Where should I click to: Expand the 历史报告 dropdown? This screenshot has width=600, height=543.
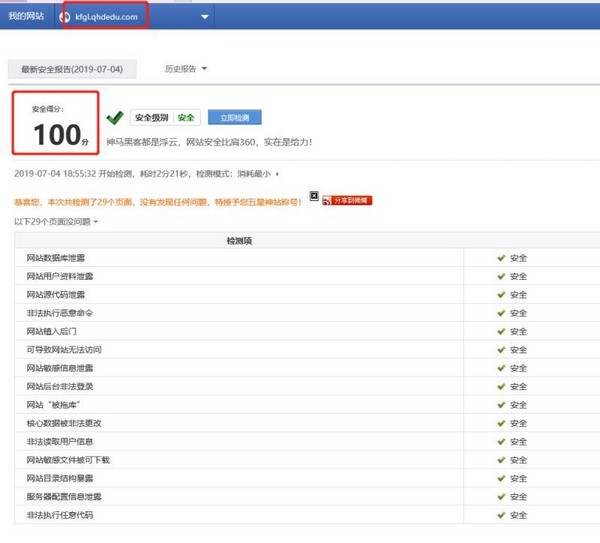[186, 69]
